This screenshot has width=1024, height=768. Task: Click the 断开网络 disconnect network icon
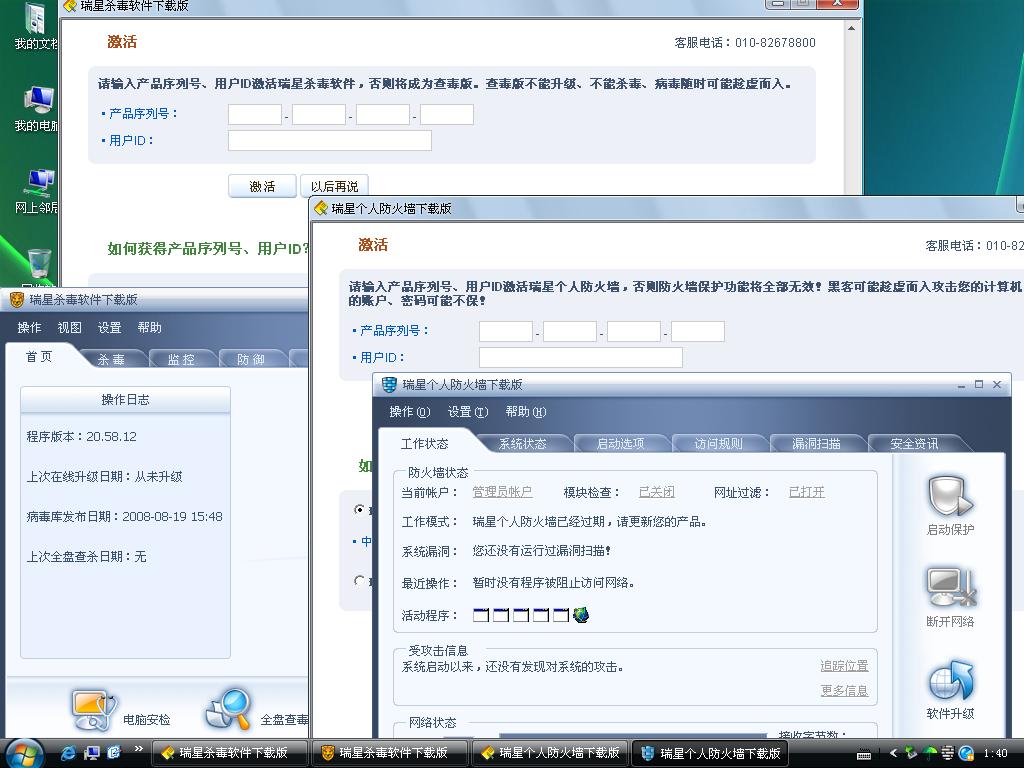pos(950,588)
